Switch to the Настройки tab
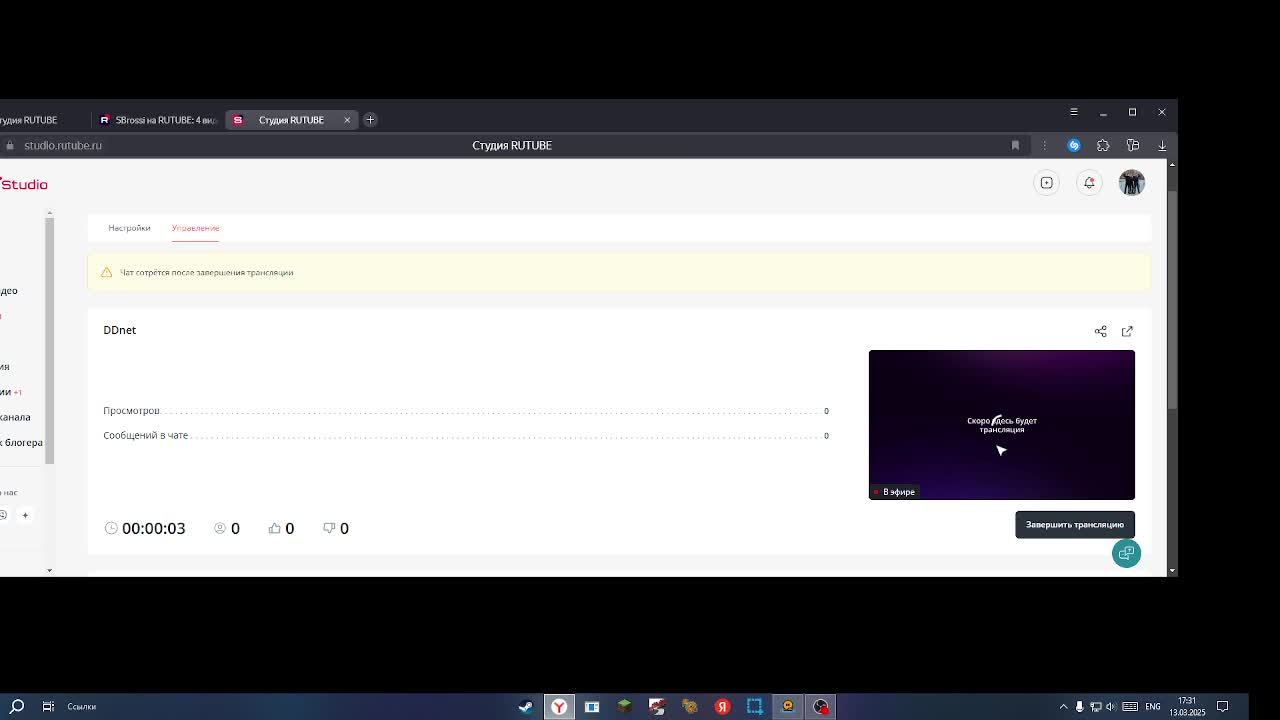Viewport: 1280px width, 720px height. click(129, 228)
